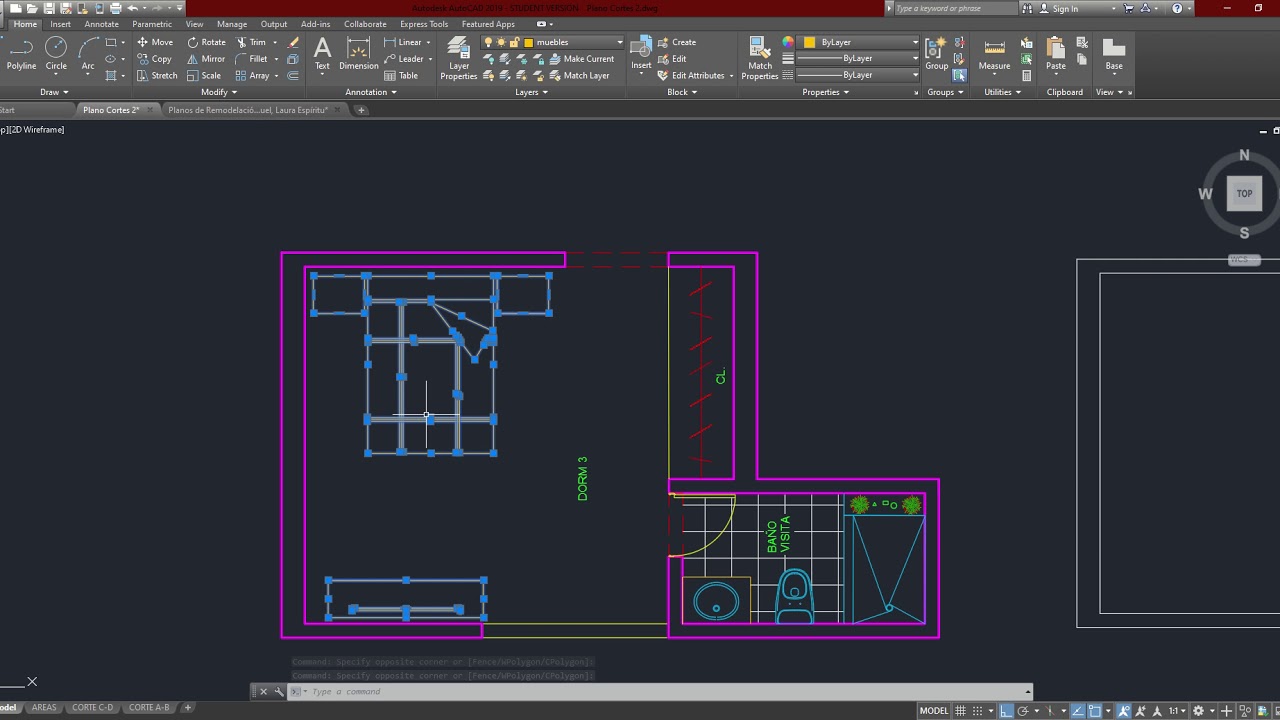
Task: Click the yellow muebles layer color swatch
Action: [528, 43]
